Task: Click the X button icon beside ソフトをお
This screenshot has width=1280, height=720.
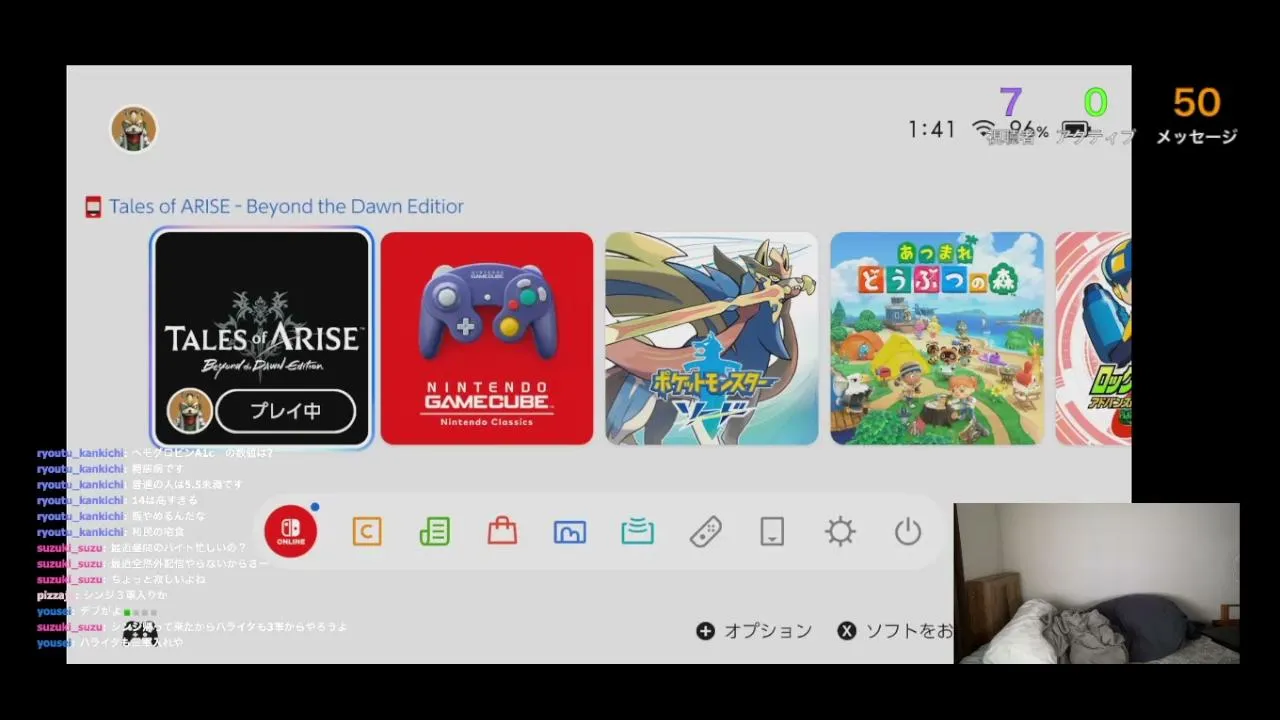Action: click(847, 631)
